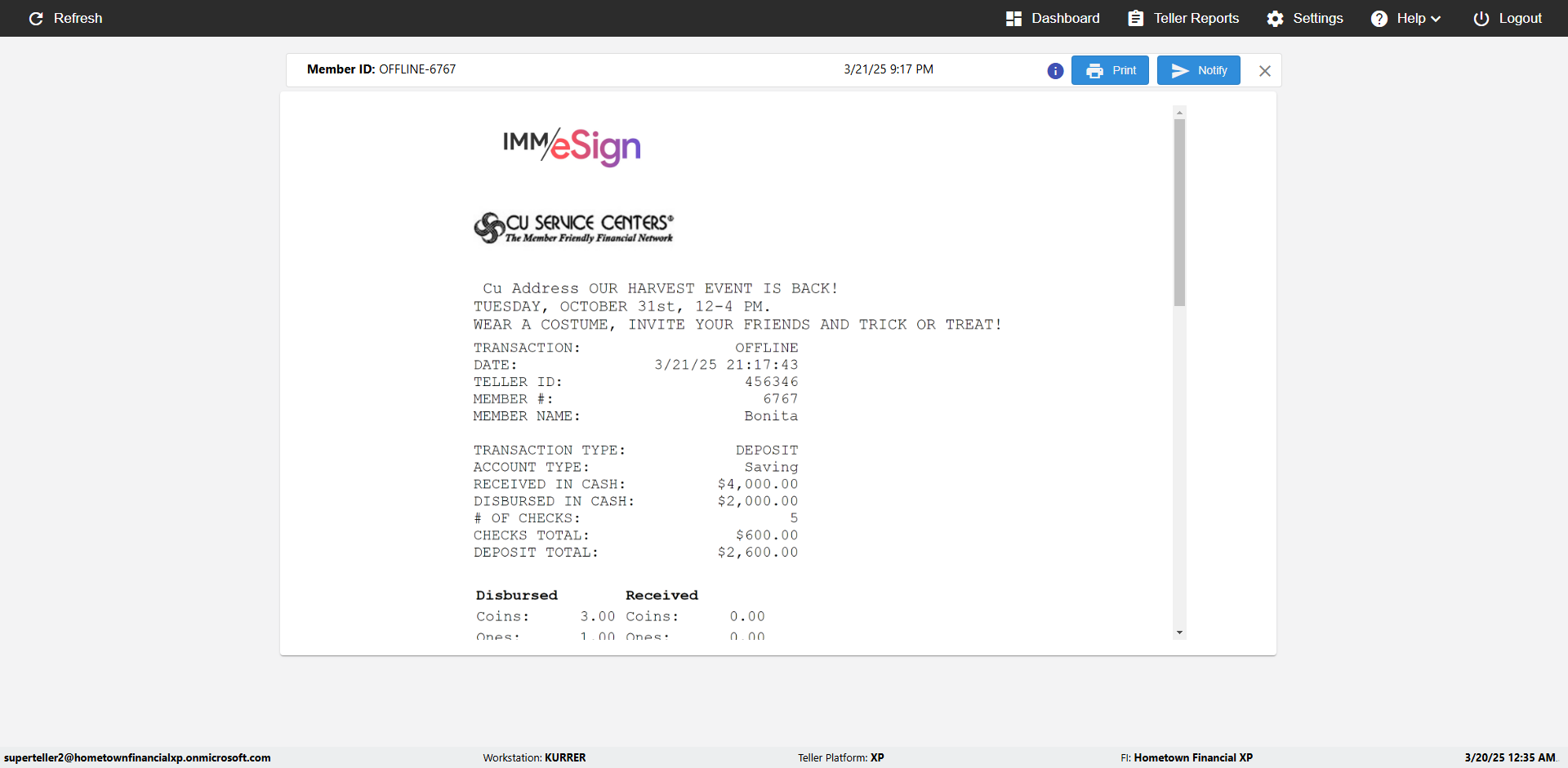Click the IMM eSign logo

click(572, 147)
